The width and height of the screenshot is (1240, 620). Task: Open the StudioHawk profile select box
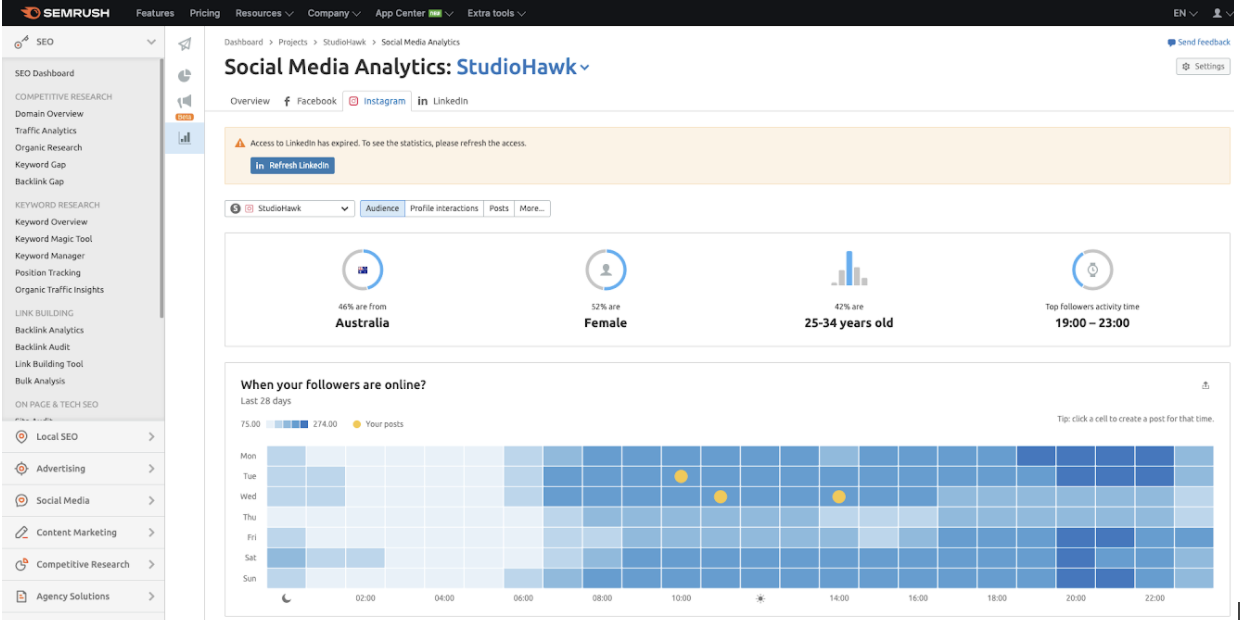click(x=290, y=209)
